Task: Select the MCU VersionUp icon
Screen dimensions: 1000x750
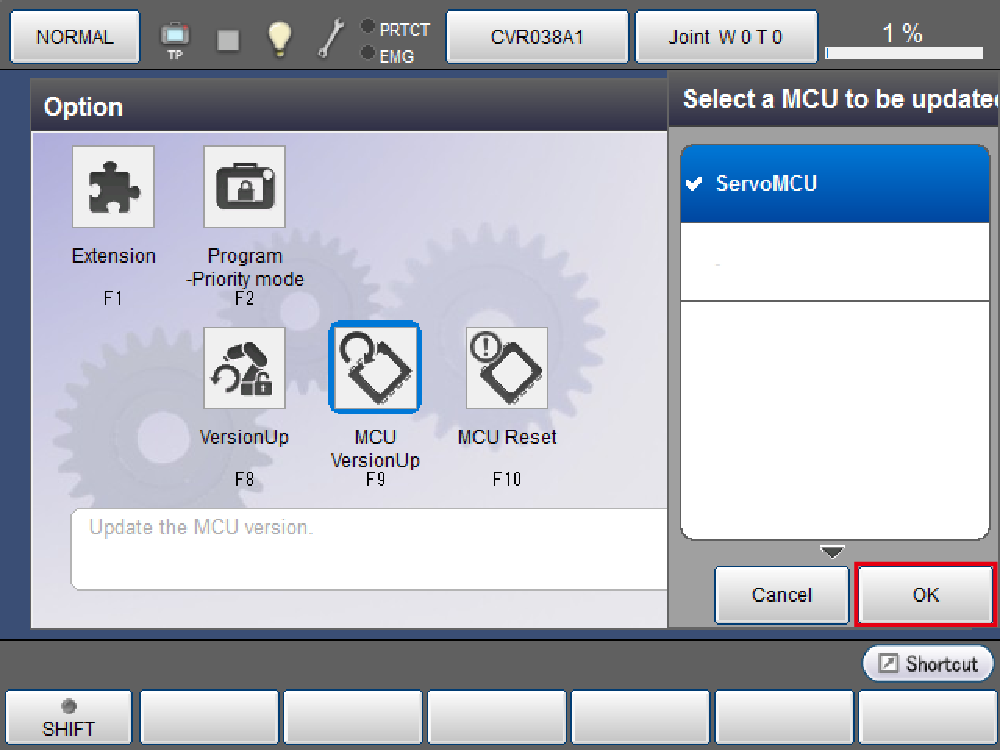Action: pyautogui.click(x=375, y=368)
